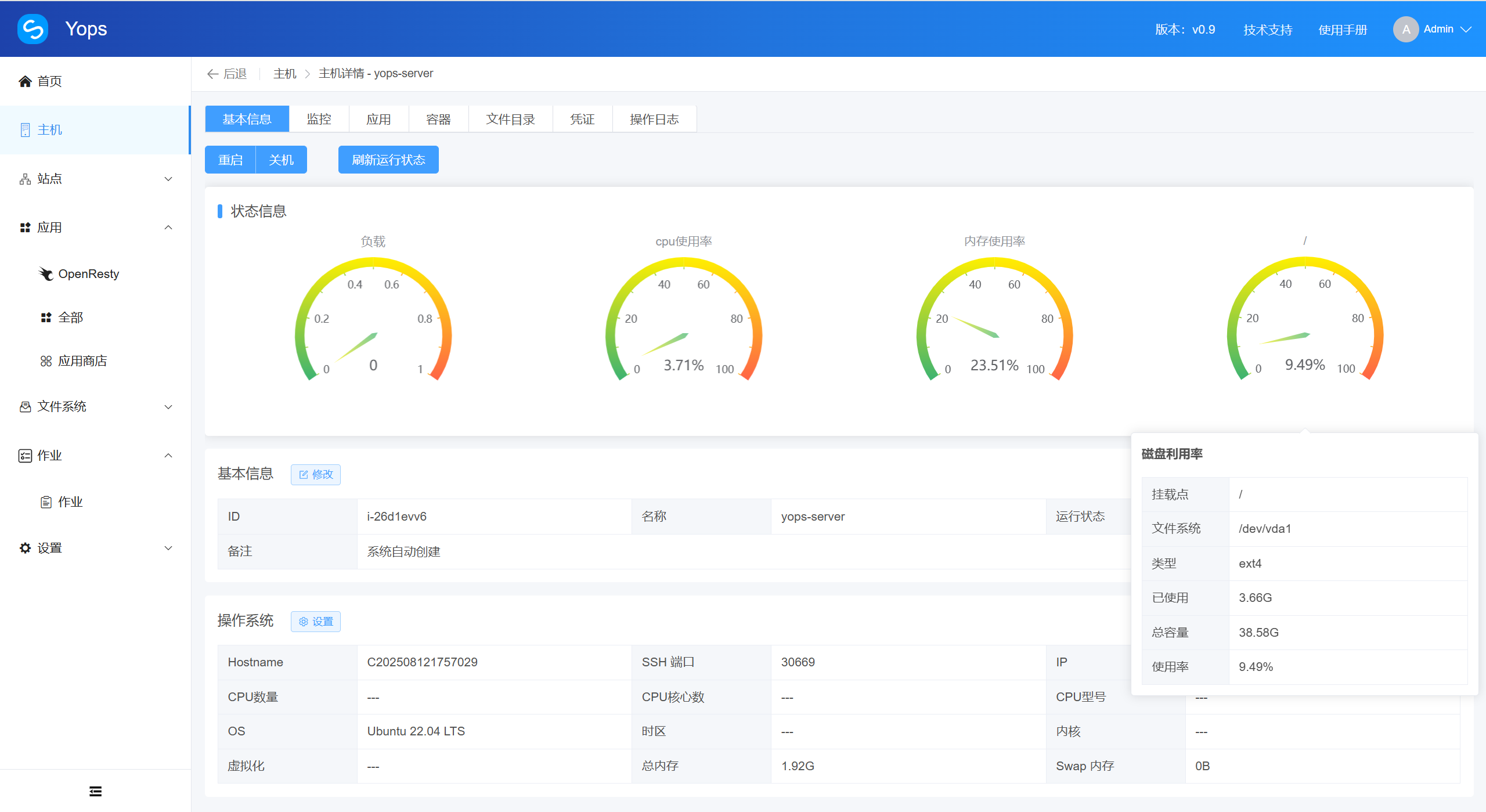Open the 容器 tab

439,119
